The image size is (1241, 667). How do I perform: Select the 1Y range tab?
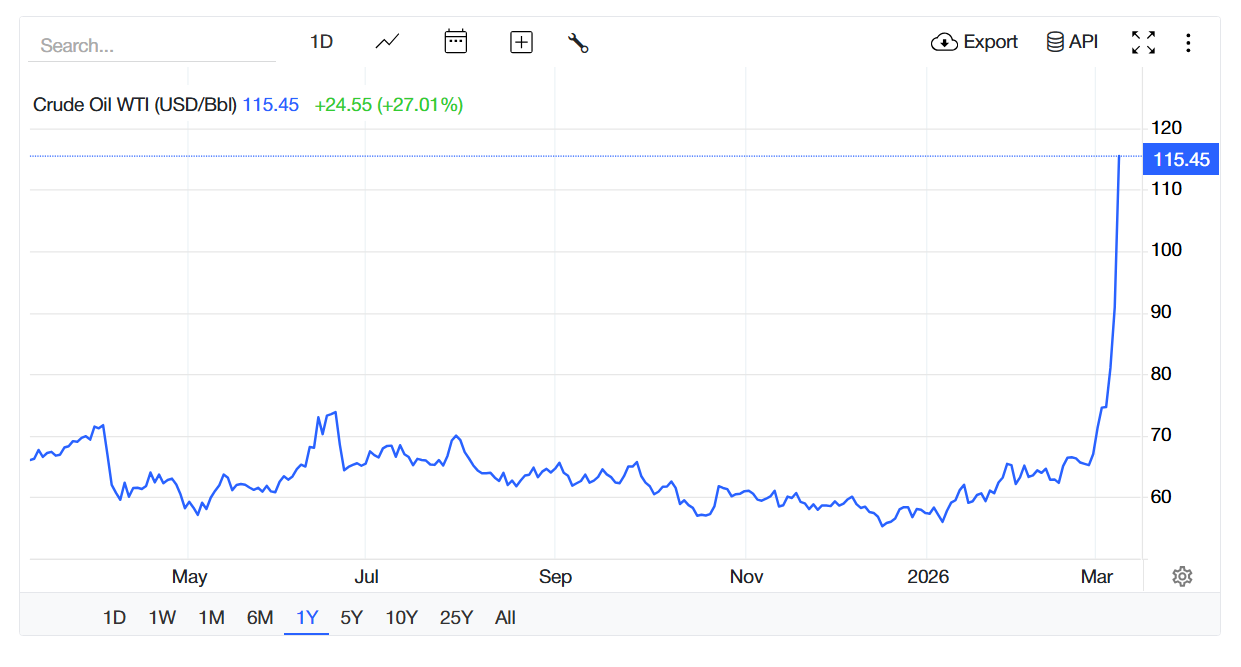click(307, 618)
